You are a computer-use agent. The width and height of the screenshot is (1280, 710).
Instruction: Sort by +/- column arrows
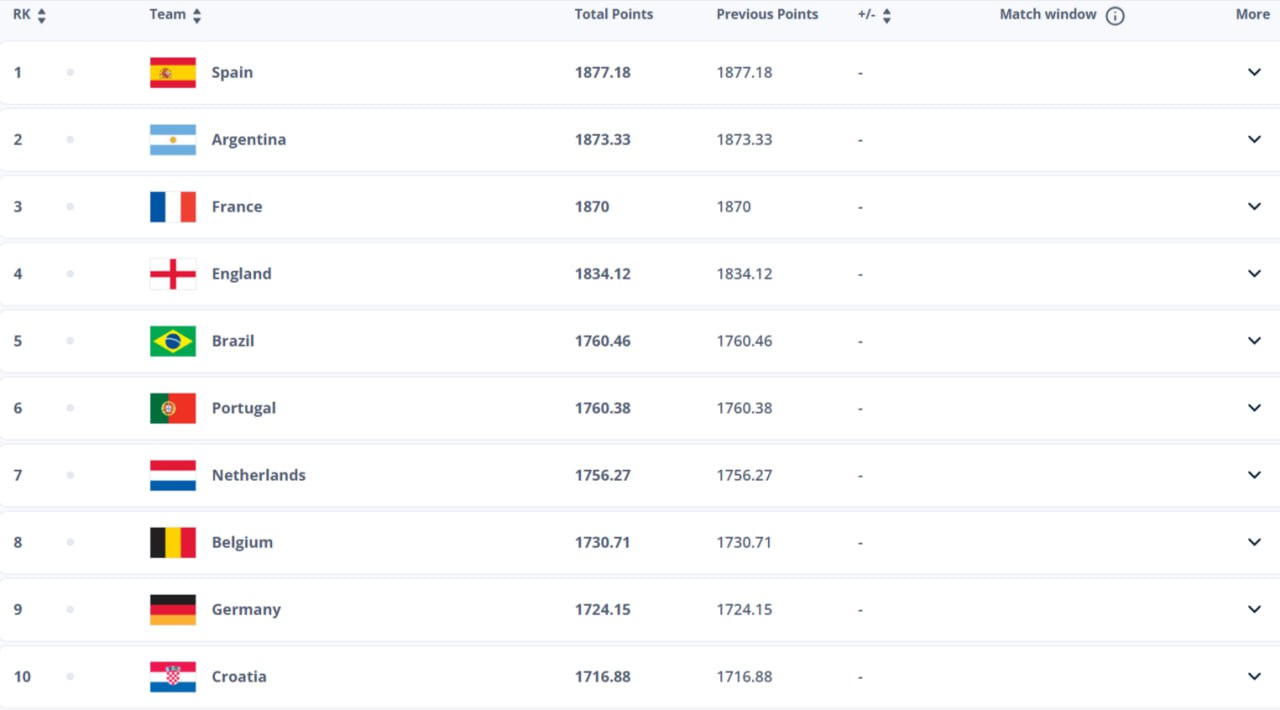[886, 16]
